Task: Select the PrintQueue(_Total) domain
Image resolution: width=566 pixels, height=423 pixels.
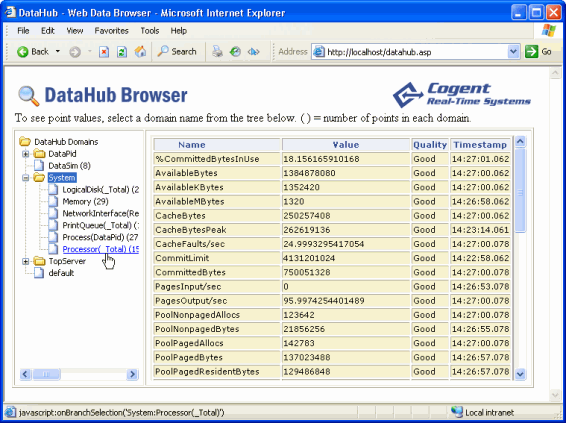Action: tap(101, 225)
